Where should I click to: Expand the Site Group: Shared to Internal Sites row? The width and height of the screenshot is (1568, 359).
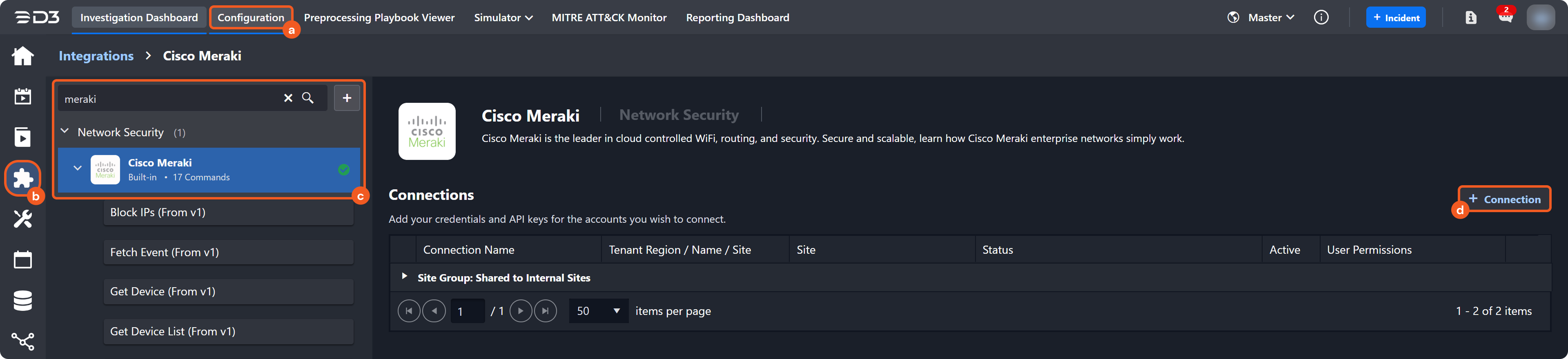click(x=404, y=277)
